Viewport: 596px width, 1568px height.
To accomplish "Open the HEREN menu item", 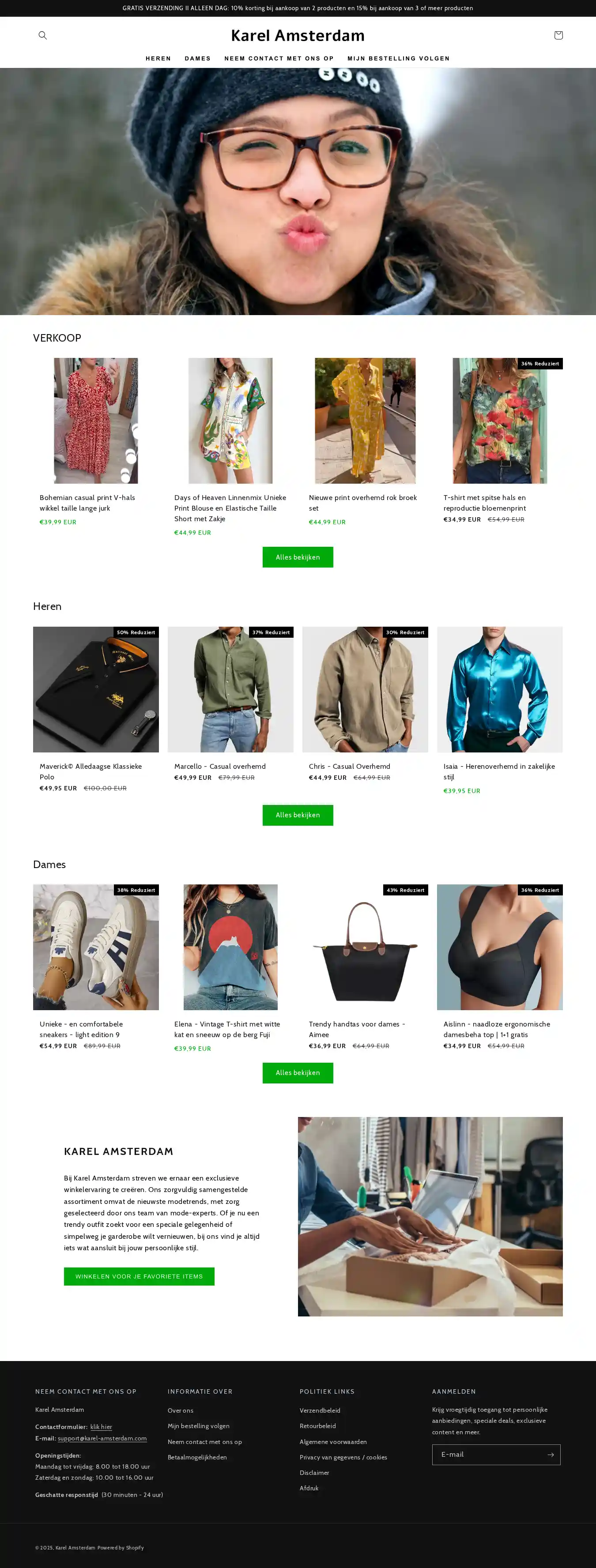I will tap(158, 58).
